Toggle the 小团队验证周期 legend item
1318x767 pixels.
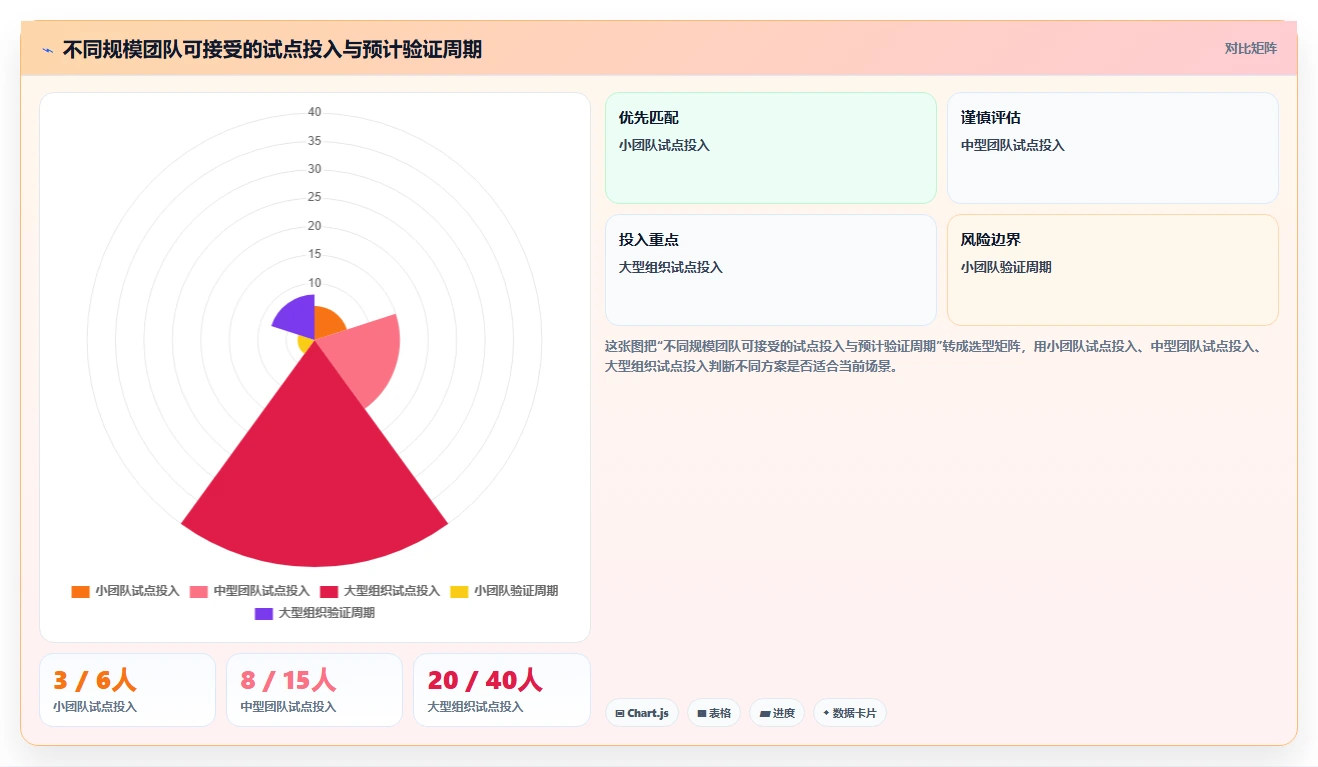(x=504, y=591)
